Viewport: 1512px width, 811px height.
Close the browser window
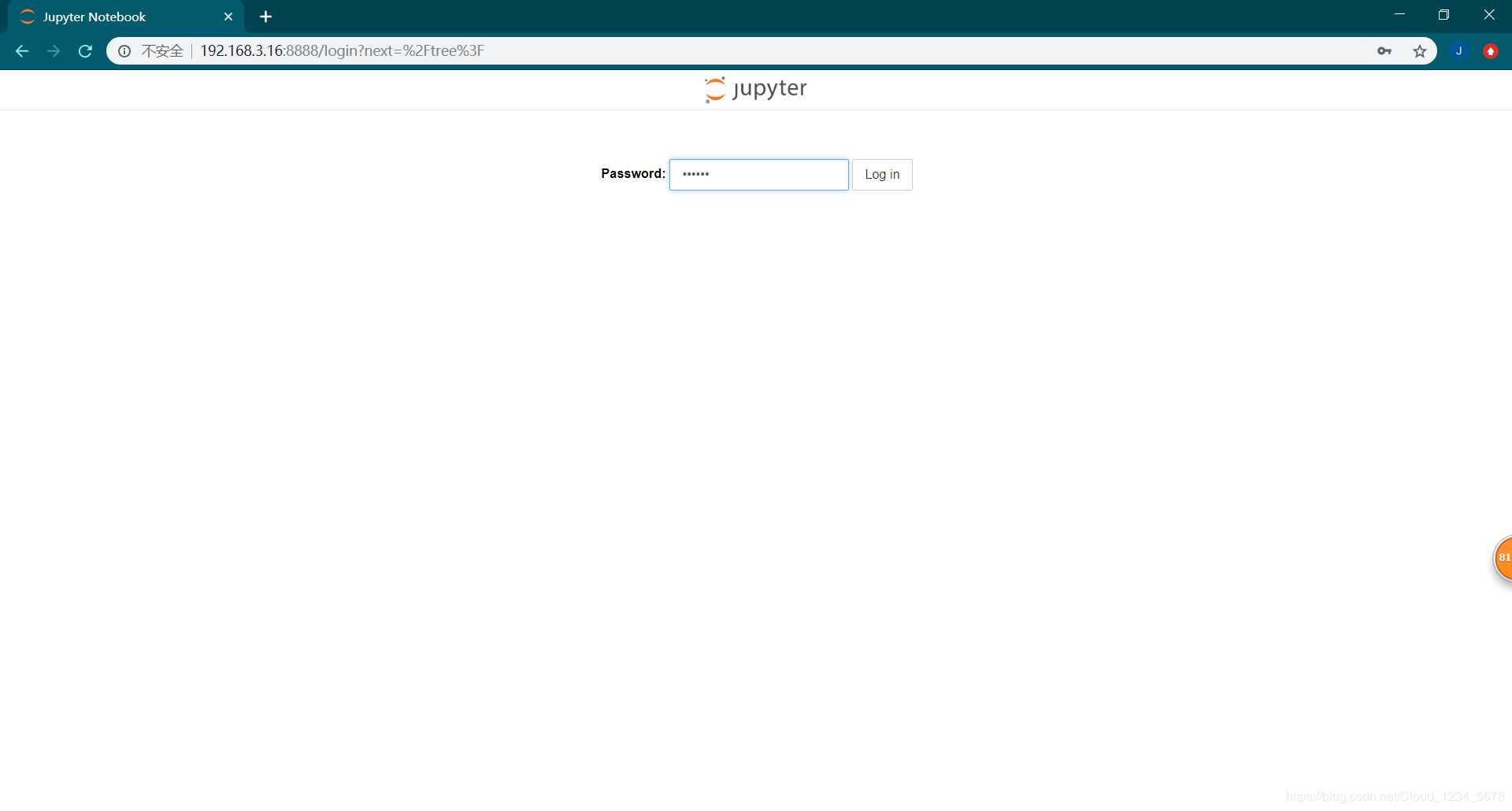pyautogui.click(x=1489, y=15)
